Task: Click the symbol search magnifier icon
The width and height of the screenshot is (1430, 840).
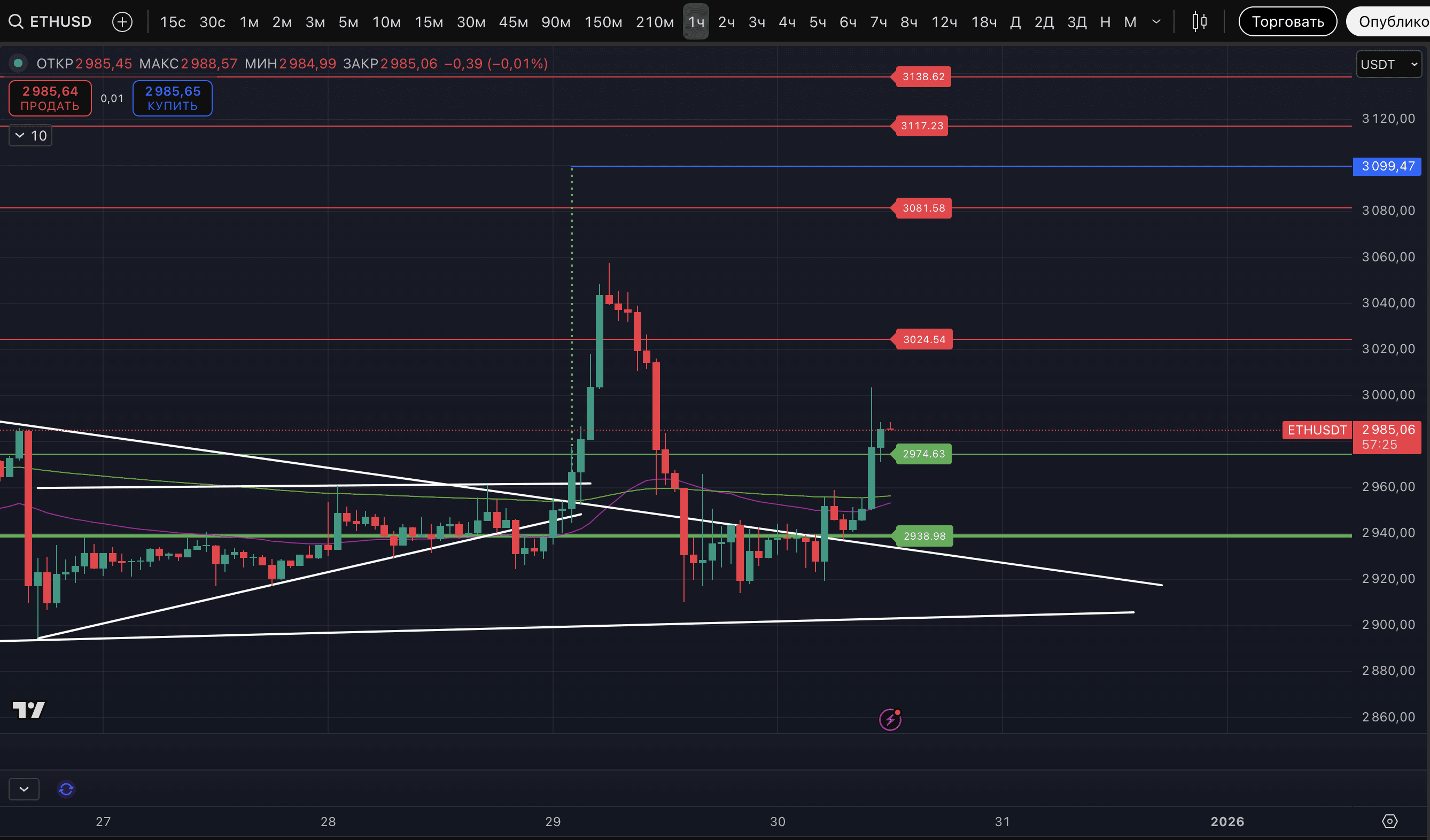Action: (x=15, y=21)
